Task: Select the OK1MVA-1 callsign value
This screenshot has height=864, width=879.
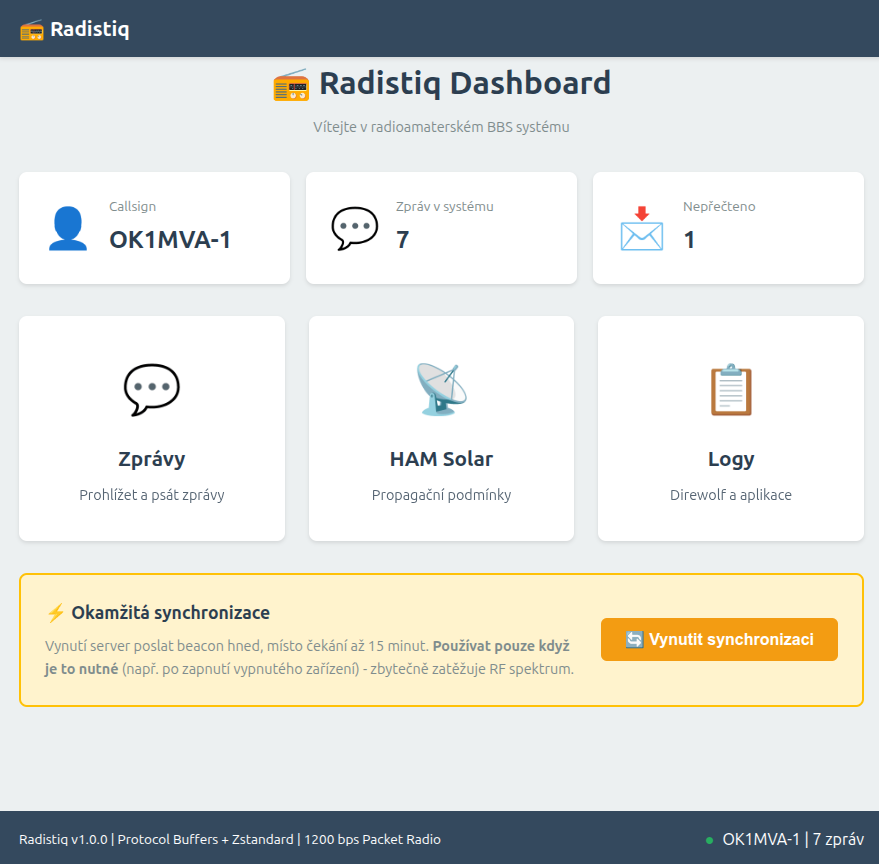Action: point(170,240)
